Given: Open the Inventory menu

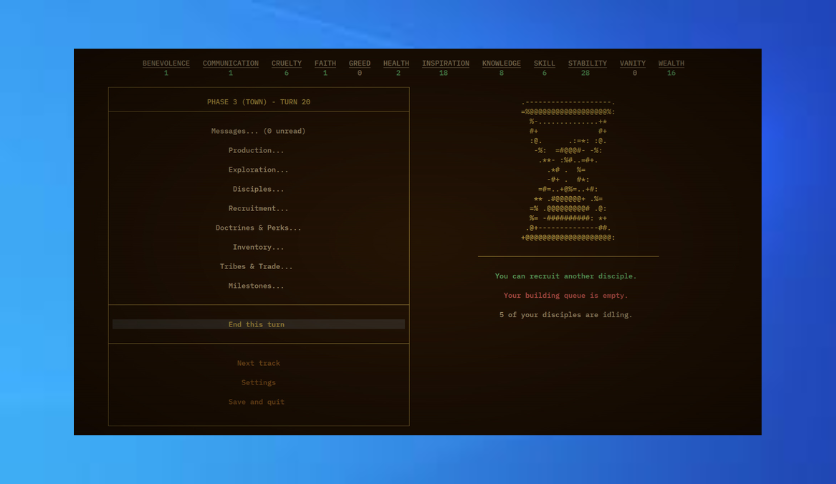Looking at the screenshot, I should pyautogui.click(x=258, y=247).
